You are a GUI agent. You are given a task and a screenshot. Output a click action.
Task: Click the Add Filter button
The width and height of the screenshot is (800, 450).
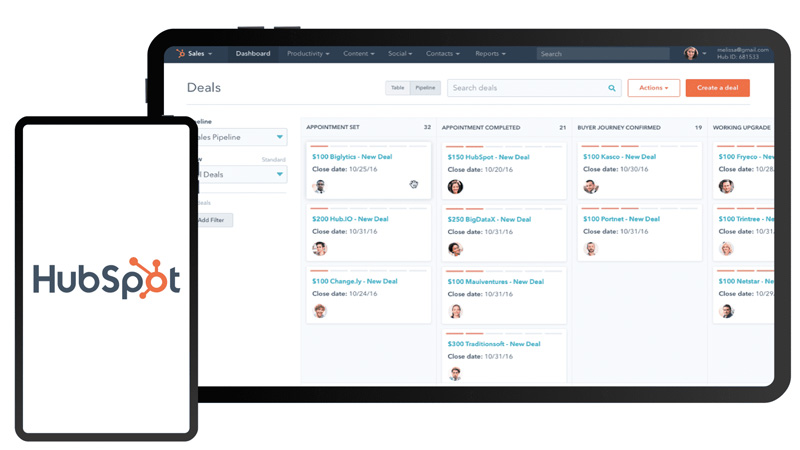(215, 220)
